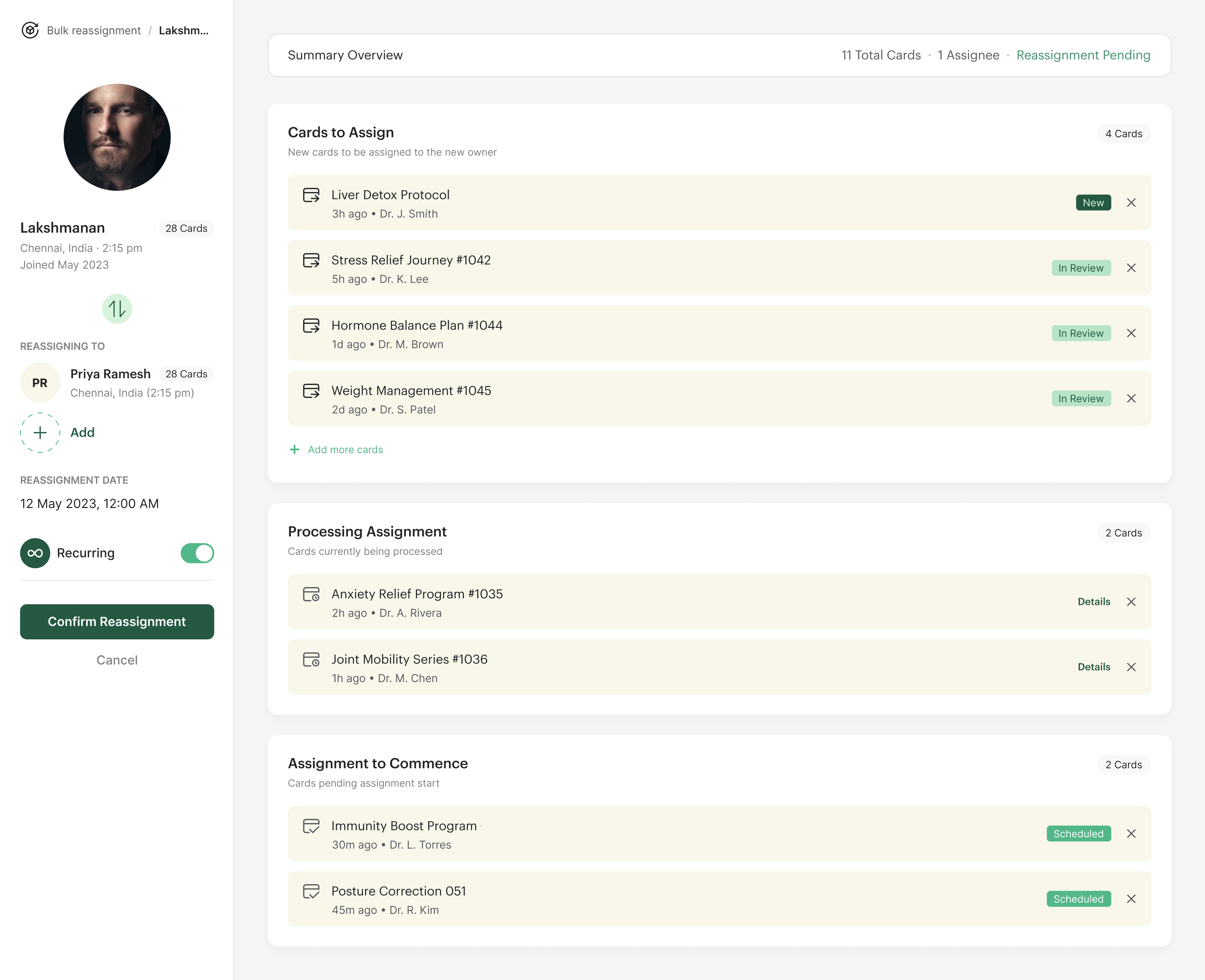Open Bulk reassignment breadcrumb
Image resolution: width=1205 pixels, height=980 pixels.
tap(94, 31)
